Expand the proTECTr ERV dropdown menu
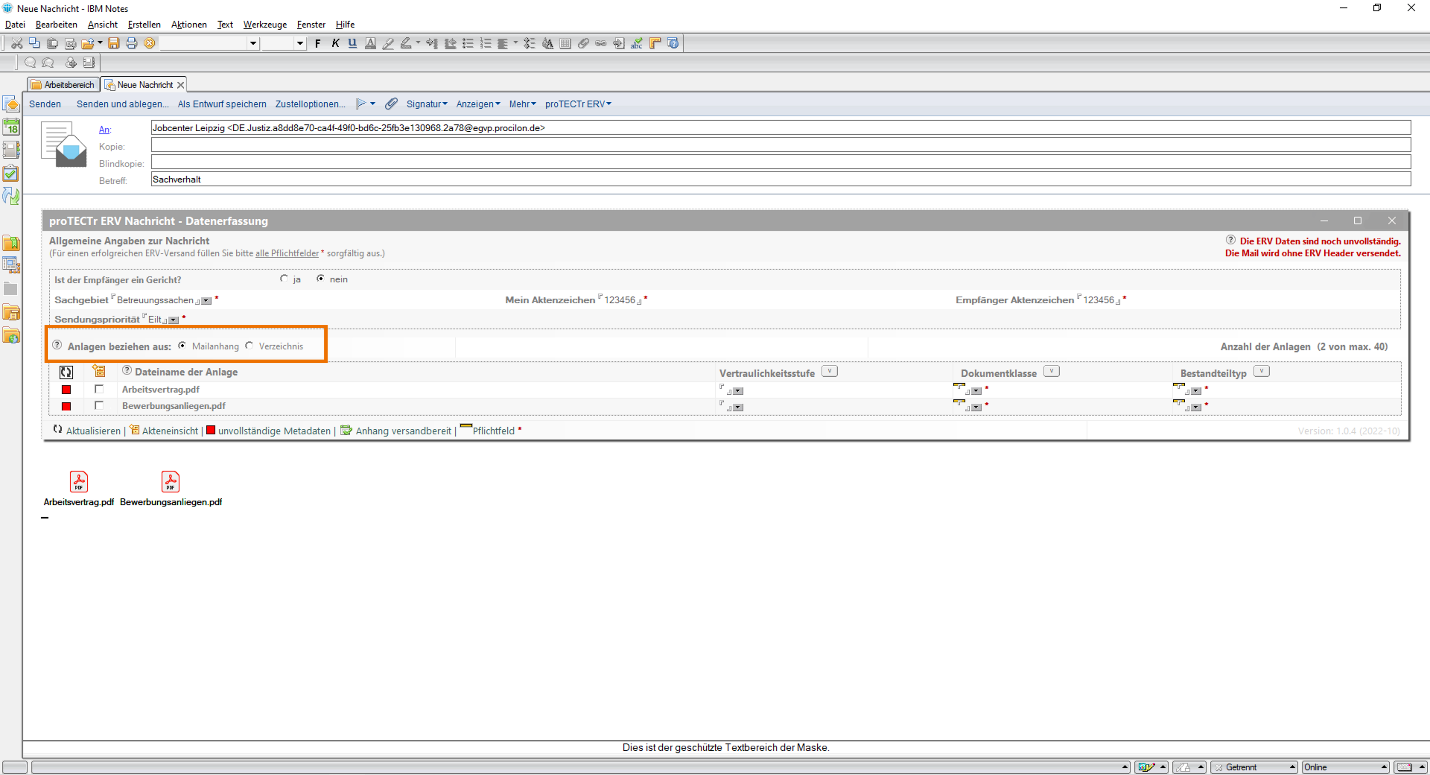This screenshot has height=775, width=1430. pos(578,104)
